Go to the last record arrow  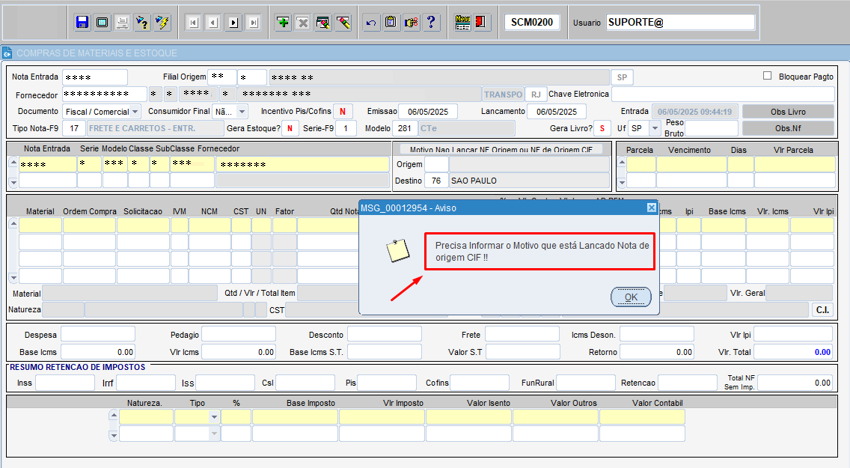click(253, 22)
